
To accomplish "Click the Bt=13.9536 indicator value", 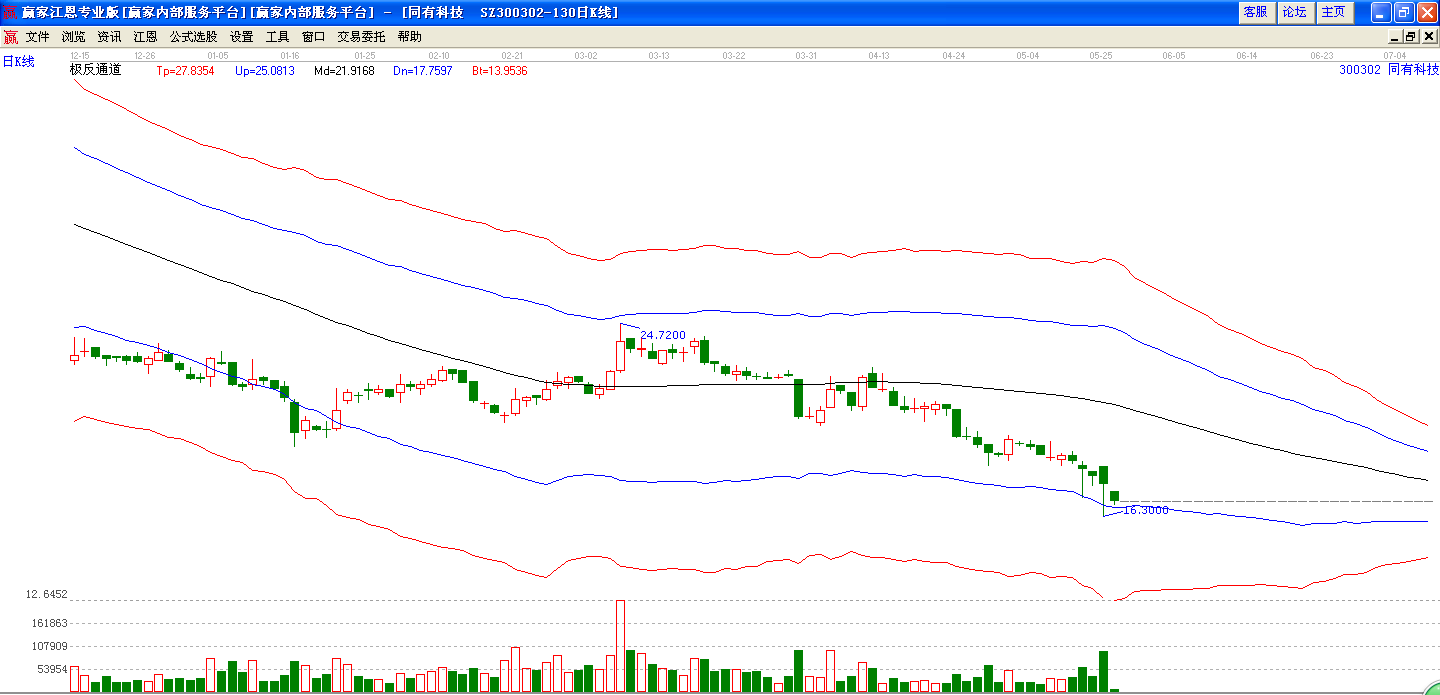I will (500, 71).
